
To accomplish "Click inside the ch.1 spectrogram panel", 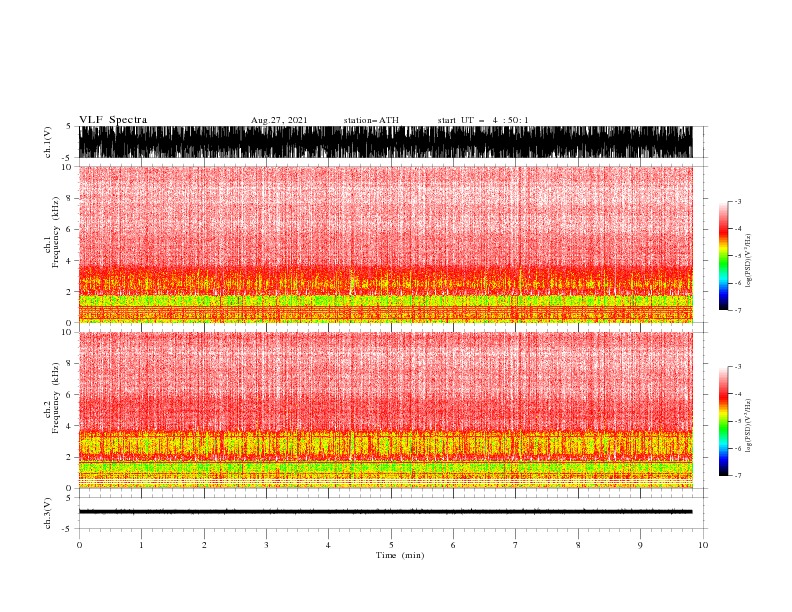I will pyautogui.click(x=385, y=244).
